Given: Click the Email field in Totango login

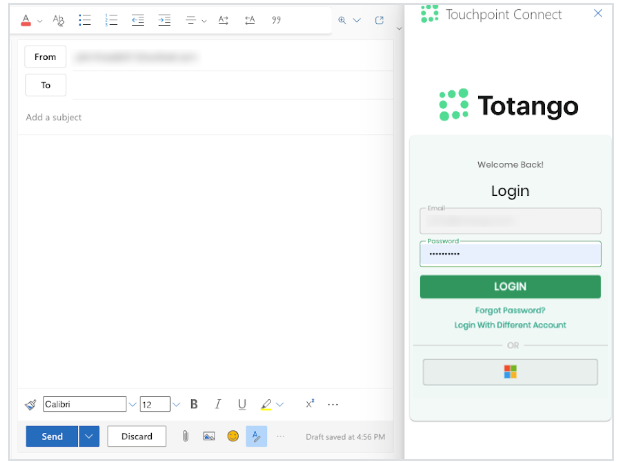Looking at the screenshot, I should click(x=510, y=221).
